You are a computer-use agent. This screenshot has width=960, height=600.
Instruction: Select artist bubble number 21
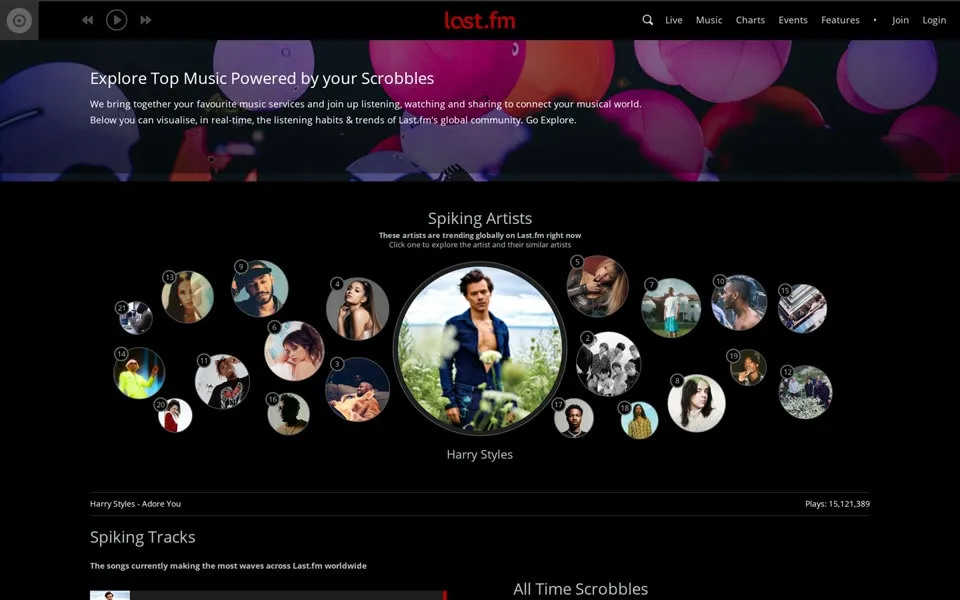(135, 318)
